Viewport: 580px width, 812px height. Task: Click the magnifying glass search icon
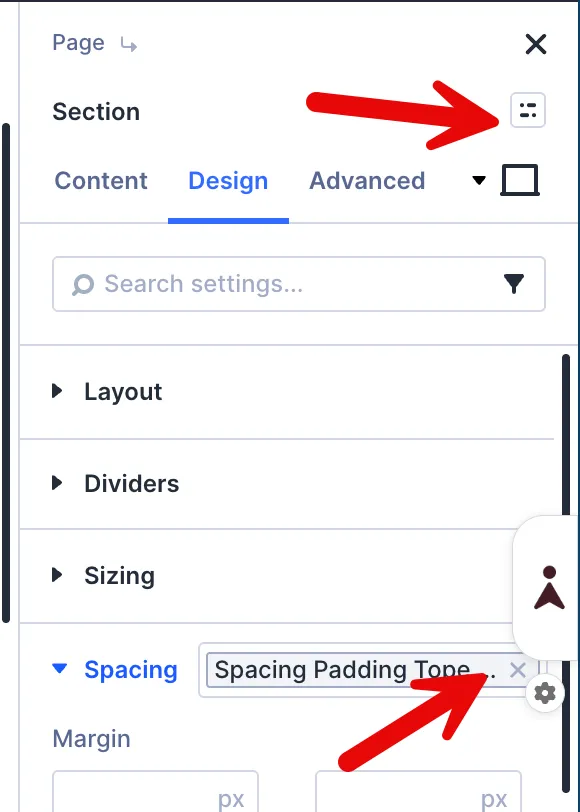pos(80,284)
